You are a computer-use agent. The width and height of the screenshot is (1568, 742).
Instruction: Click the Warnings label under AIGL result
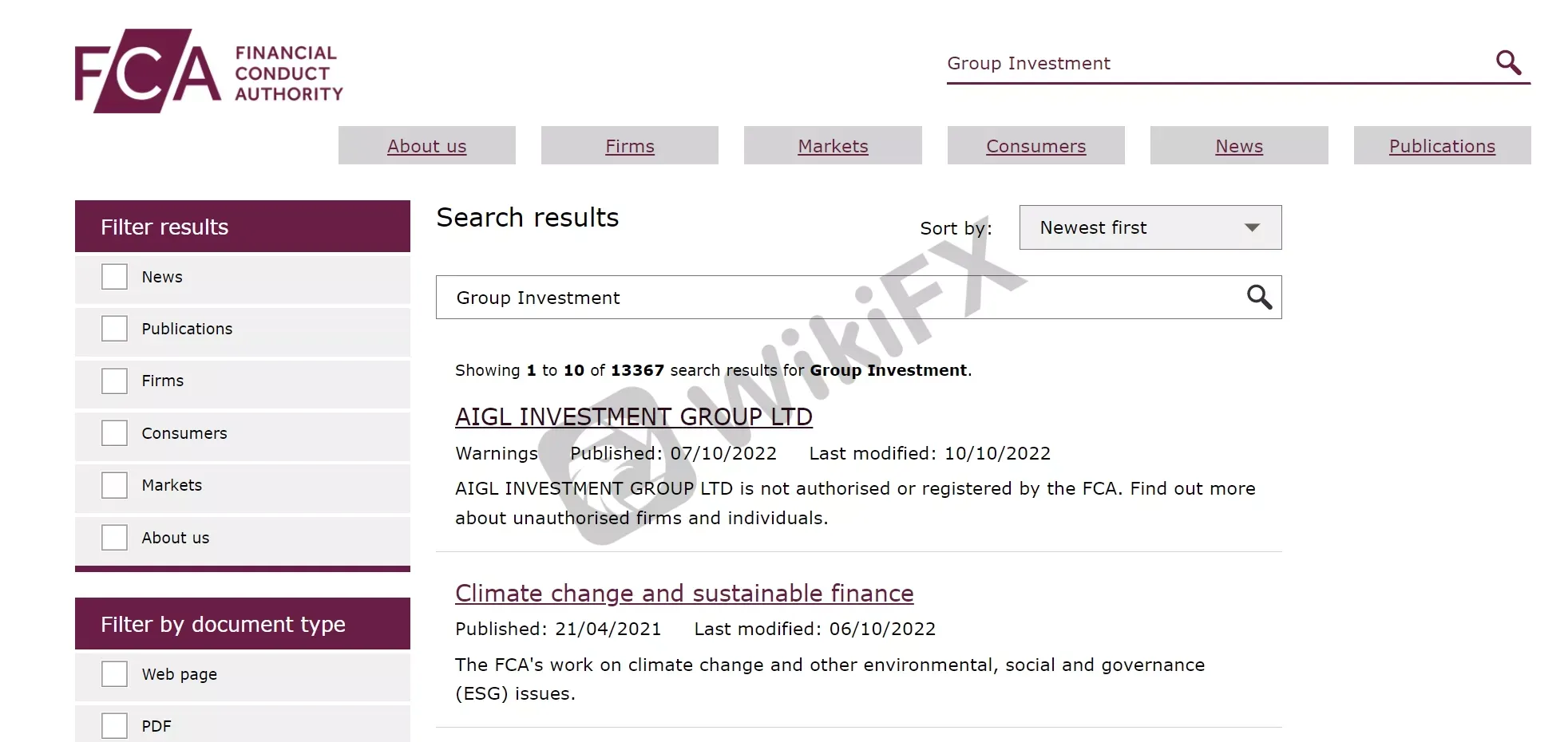497,453
